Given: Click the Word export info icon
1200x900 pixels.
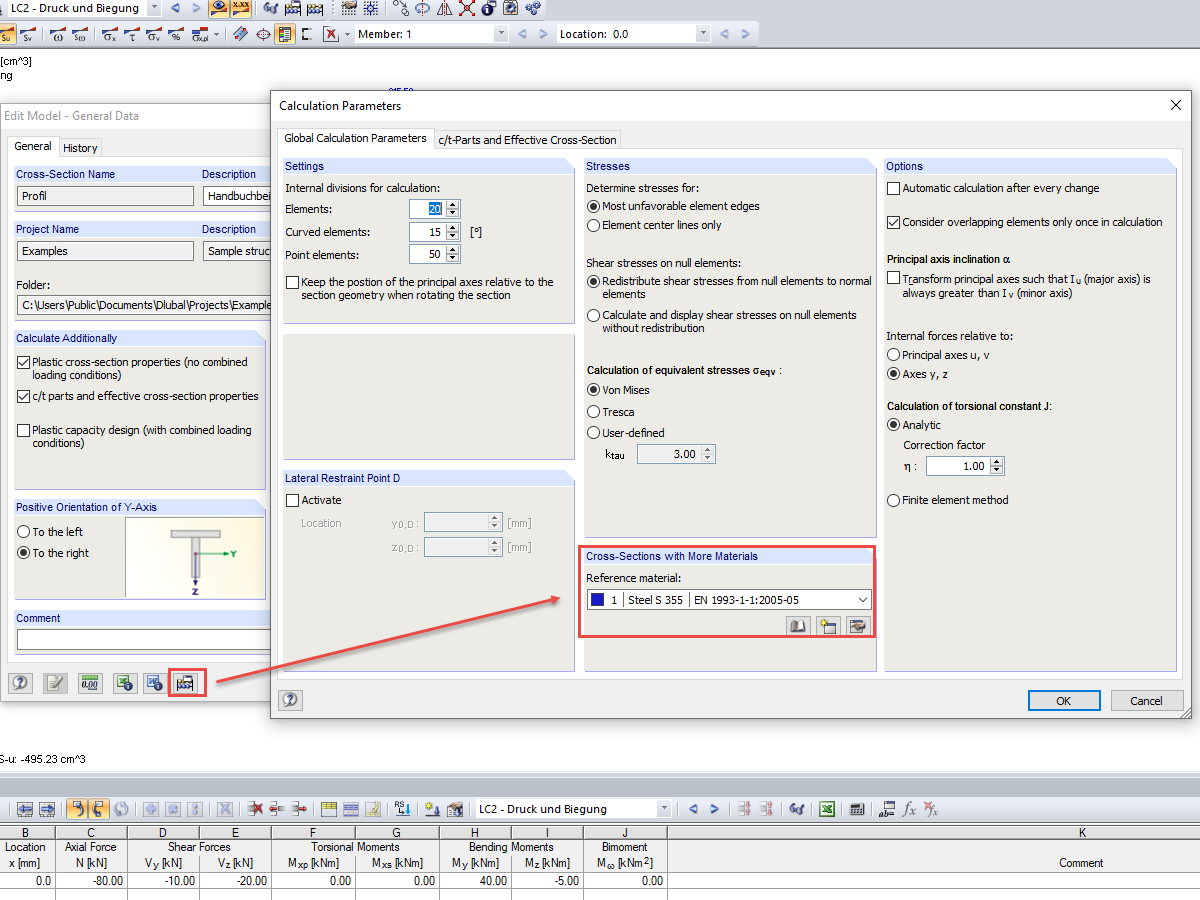Looking at the screenshot, I should tap(155, 683).
